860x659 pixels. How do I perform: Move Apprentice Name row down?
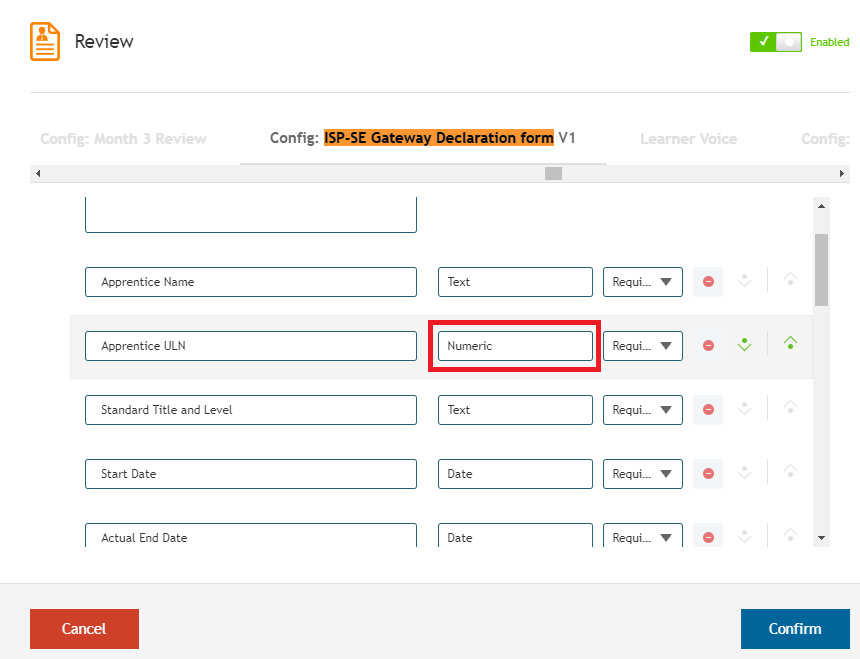(744, 281)
